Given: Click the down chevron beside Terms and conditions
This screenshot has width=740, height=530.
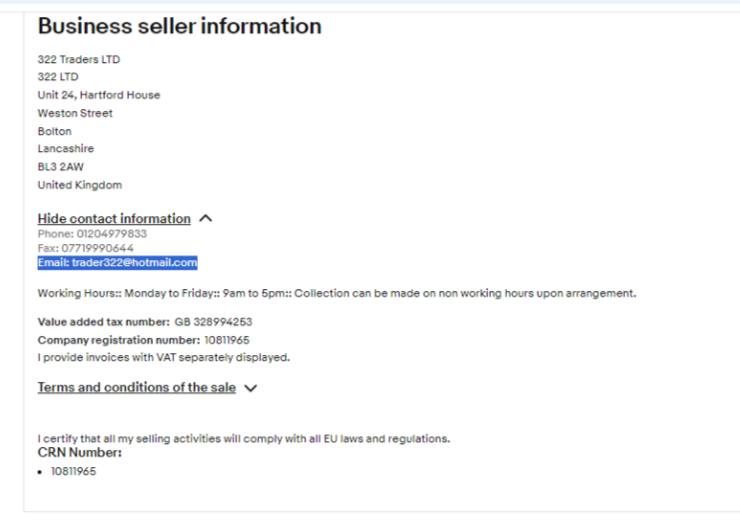Looking at the screenshot, I should point(250,388).
